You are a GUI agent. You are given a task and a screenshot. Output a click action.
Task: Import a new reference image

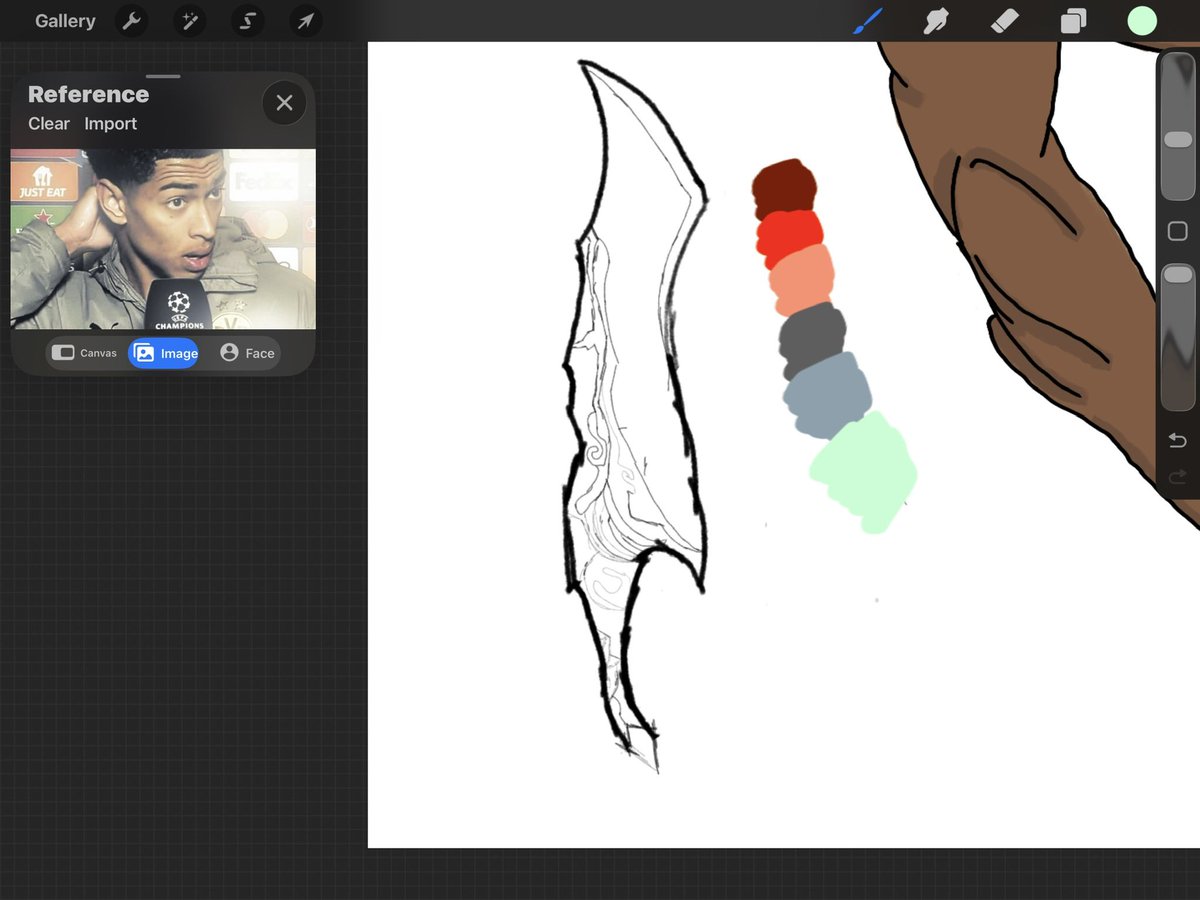click(x=111, y=124)
